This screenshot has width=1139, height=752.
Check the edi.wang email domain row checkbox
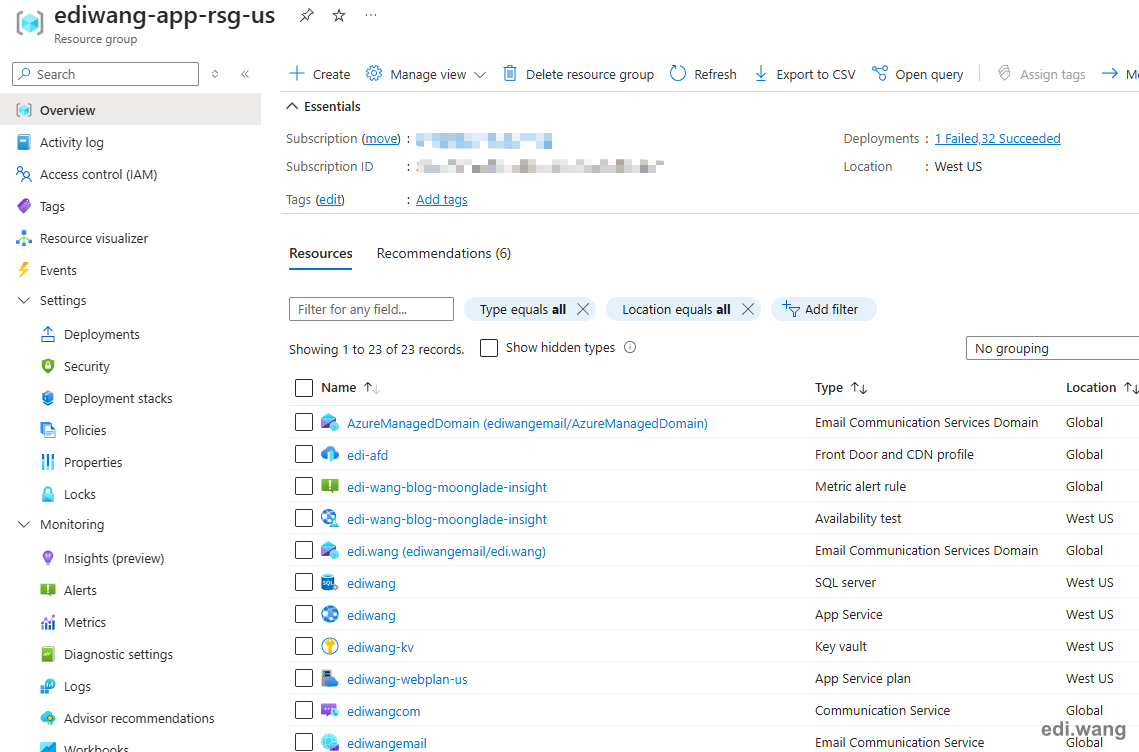tap(304, 550)
